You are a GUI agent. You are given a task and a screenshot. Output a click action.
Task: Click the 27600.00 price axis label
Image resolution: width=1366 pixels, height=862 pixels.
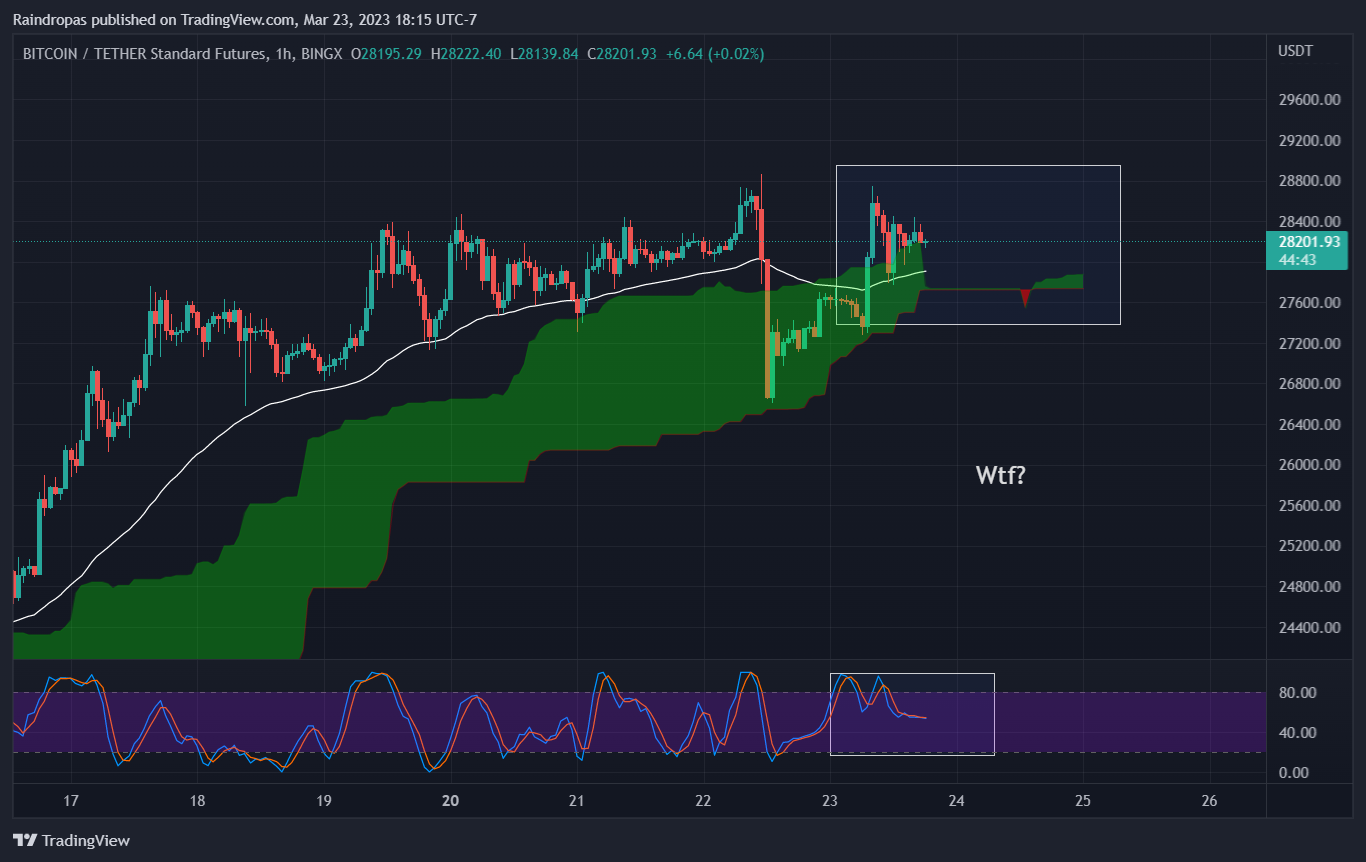[1308, 303]
